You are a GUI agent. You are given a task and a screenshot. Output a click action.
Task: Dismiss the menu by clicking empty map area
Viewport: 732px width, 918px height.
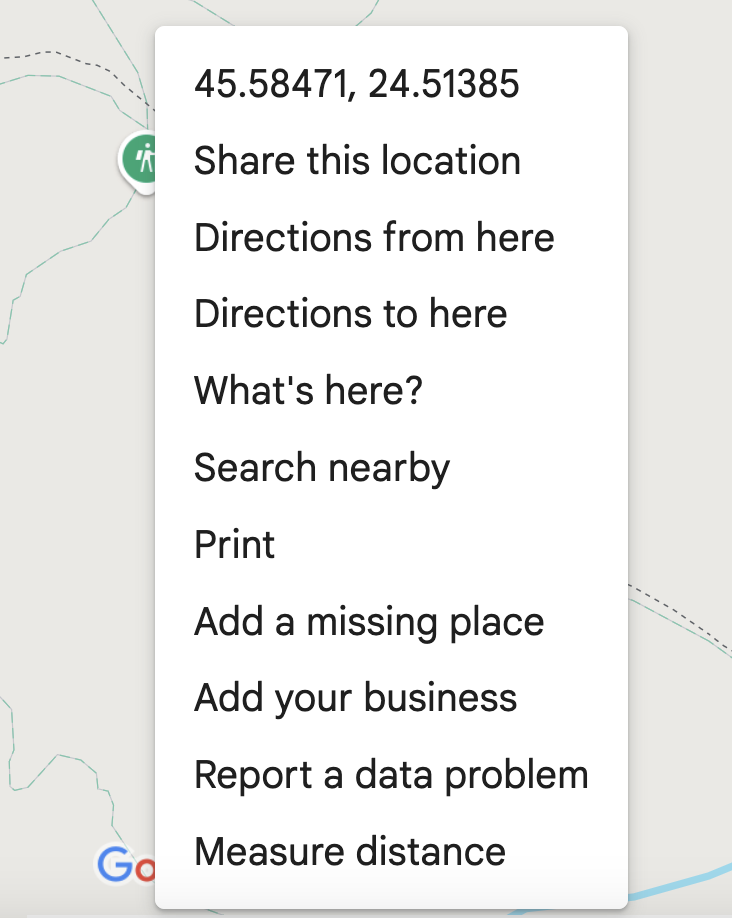pos(680,300)
